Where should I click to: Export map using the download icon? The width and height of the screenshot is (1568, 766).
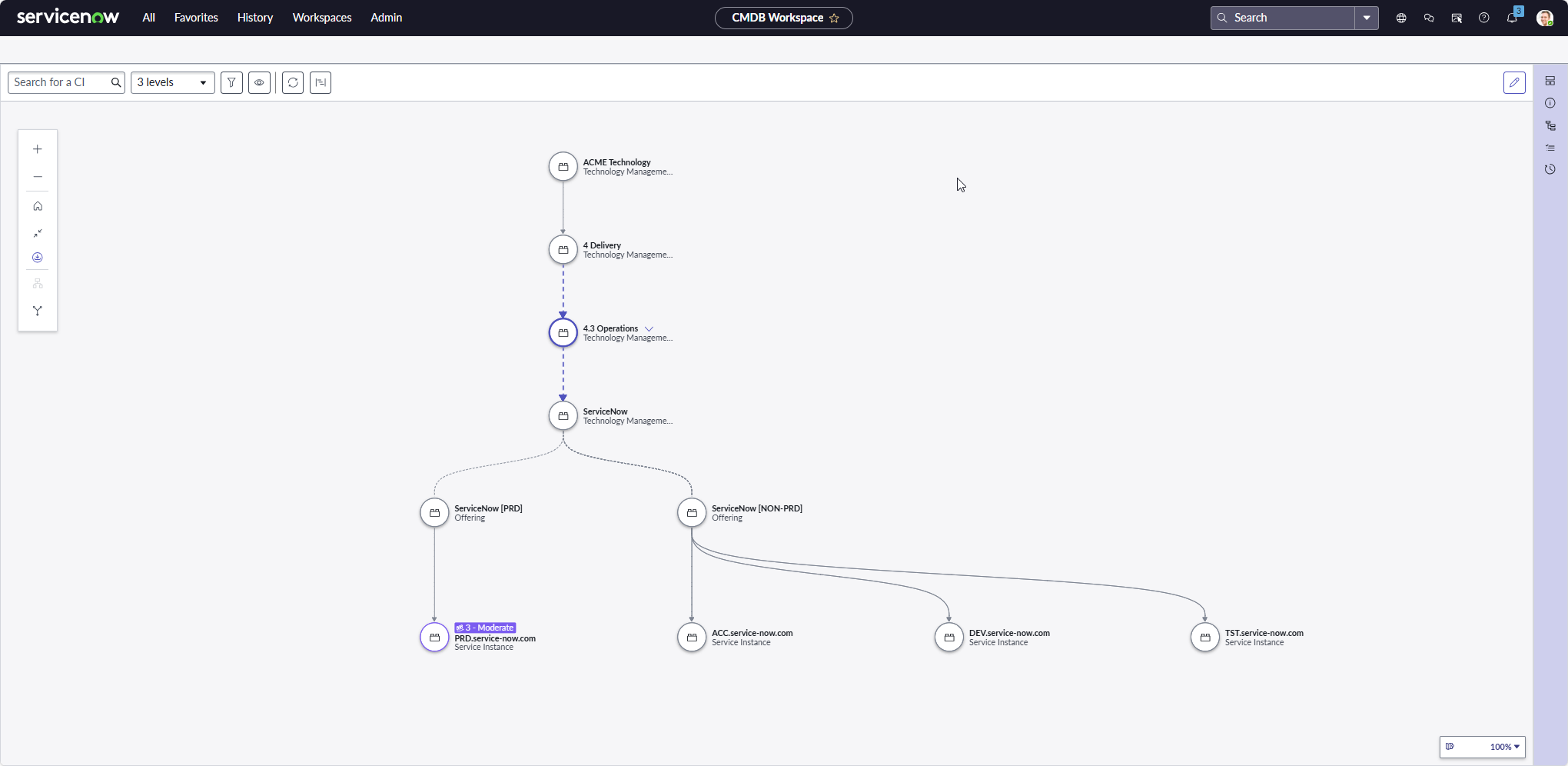click(37, 258)
